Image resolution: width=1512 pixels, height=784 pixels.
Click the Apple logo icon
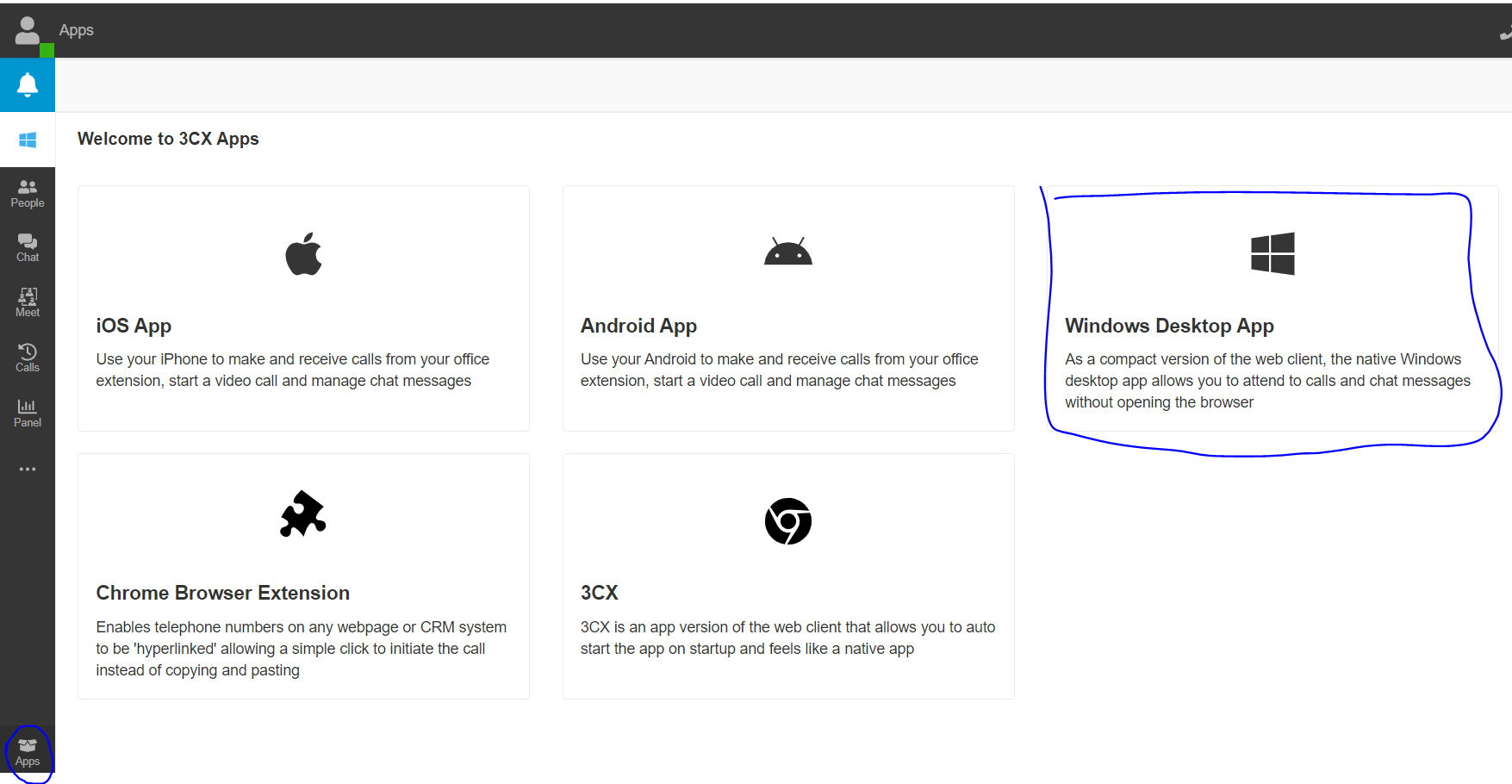click(x=303, y=253)
